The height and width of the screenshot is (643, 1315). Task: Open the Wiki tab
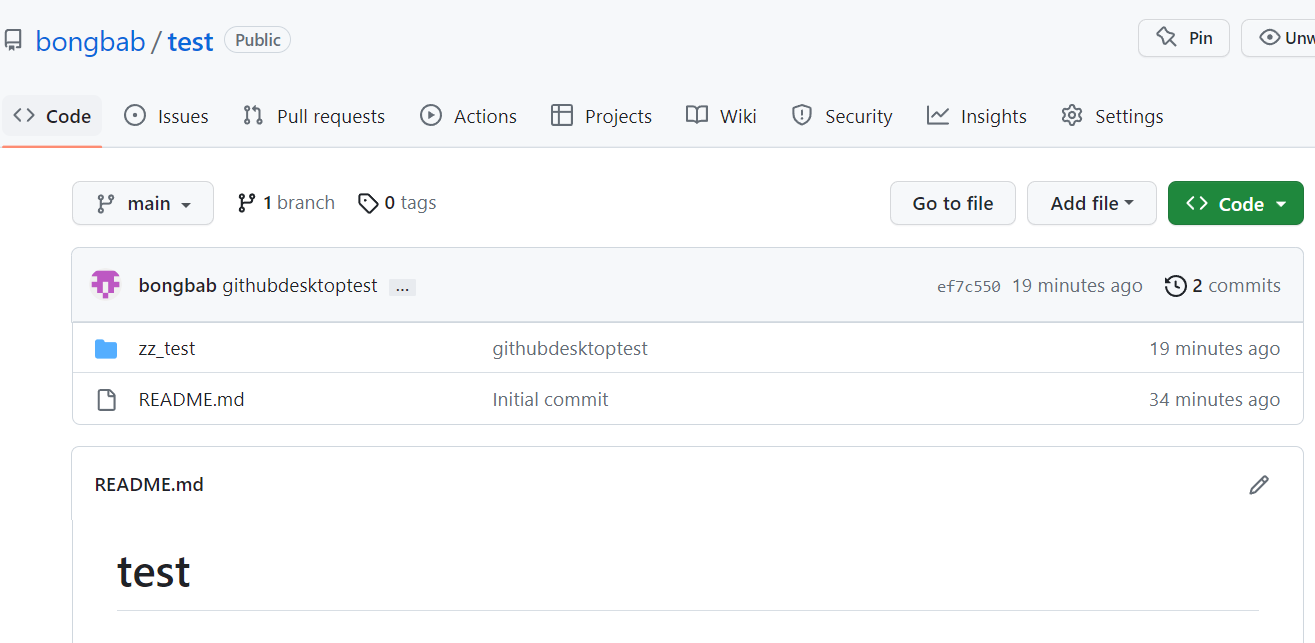(721, 116)
